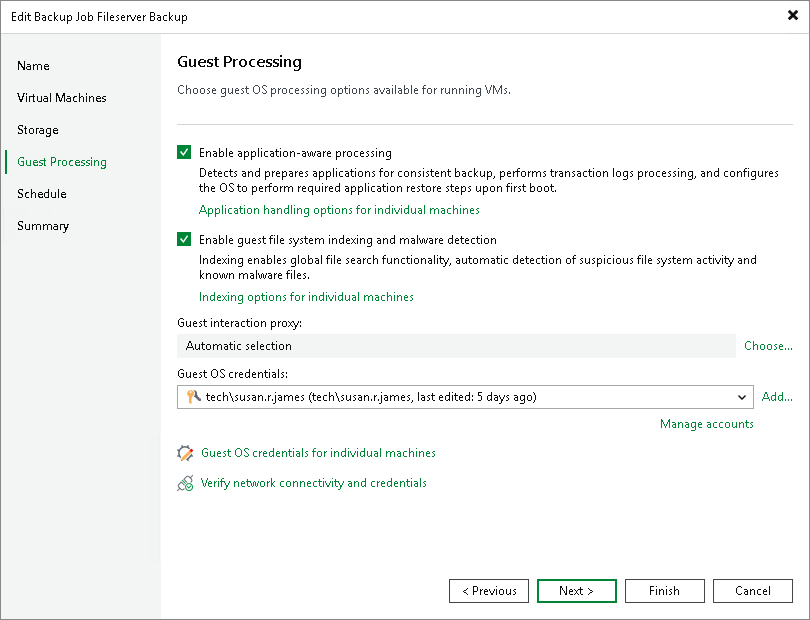The width and height of the screenshot is (810, 620).
Task: Select the Name step in sidebar
Action: click(33, 66)
